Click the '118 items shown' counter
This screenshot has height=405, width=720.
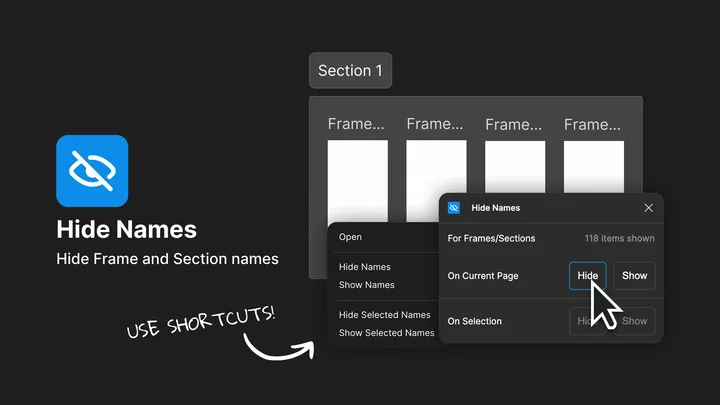(619, 238)
